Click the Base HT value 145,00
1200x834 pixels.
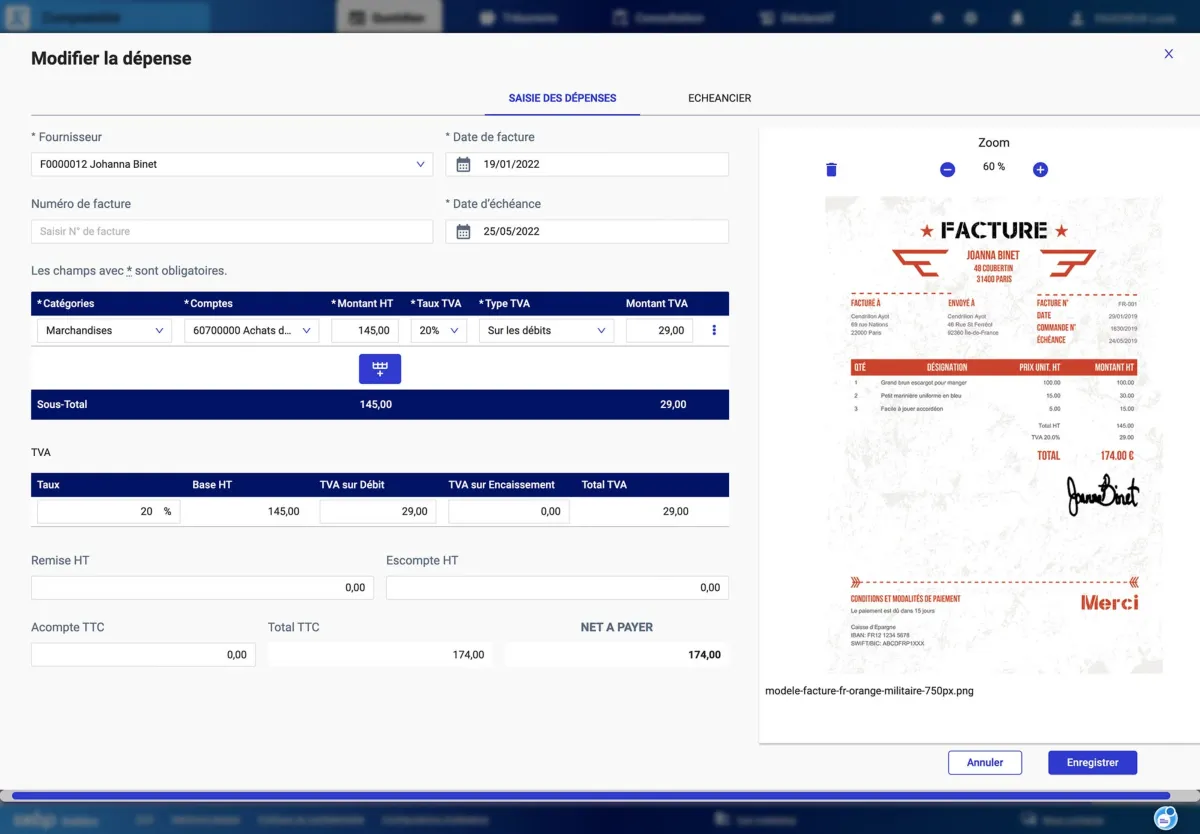pyautogui.click(x=283, y=511)
